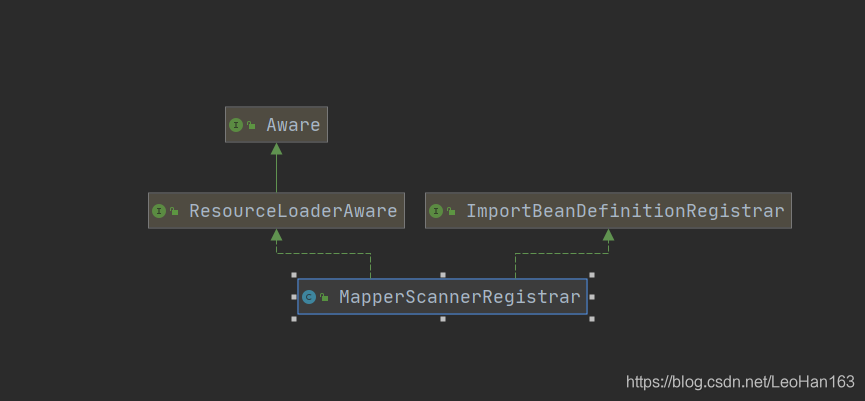Click the MapperScannerRegistrar class node
The width and height of the screenshot is (865, 401).
(x=442, y=297)
